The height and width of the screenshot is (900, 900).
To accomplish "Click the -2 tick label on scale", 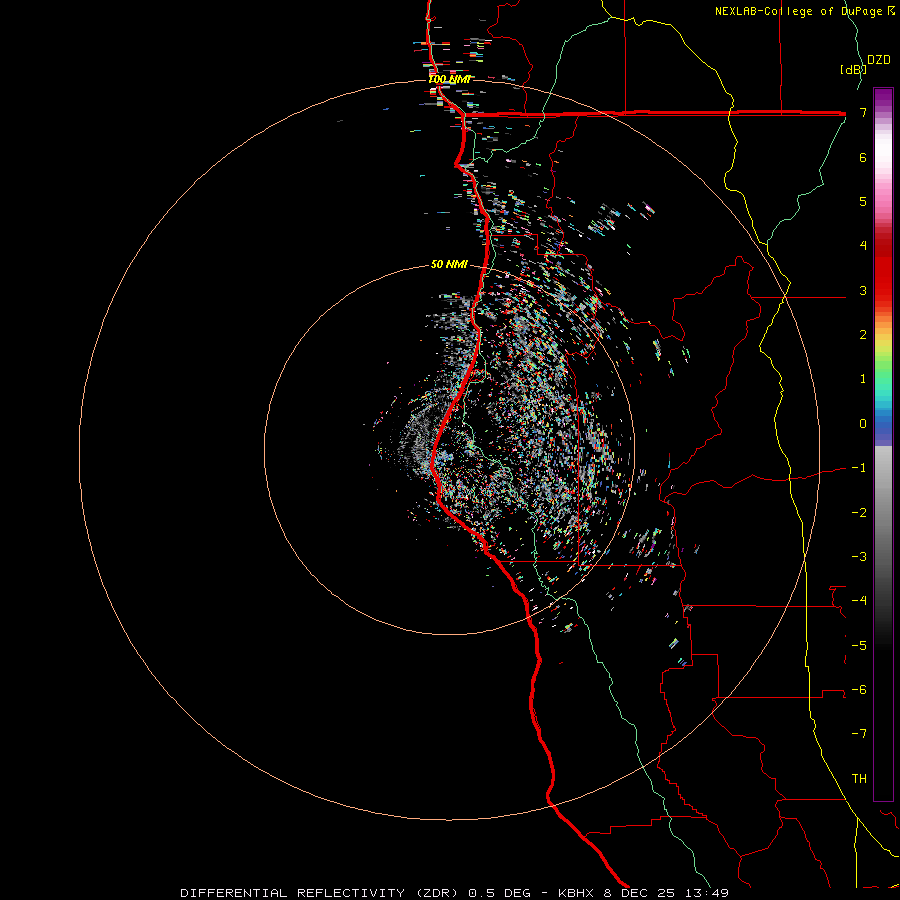I will pyautogui.click(x=859, y=512).
